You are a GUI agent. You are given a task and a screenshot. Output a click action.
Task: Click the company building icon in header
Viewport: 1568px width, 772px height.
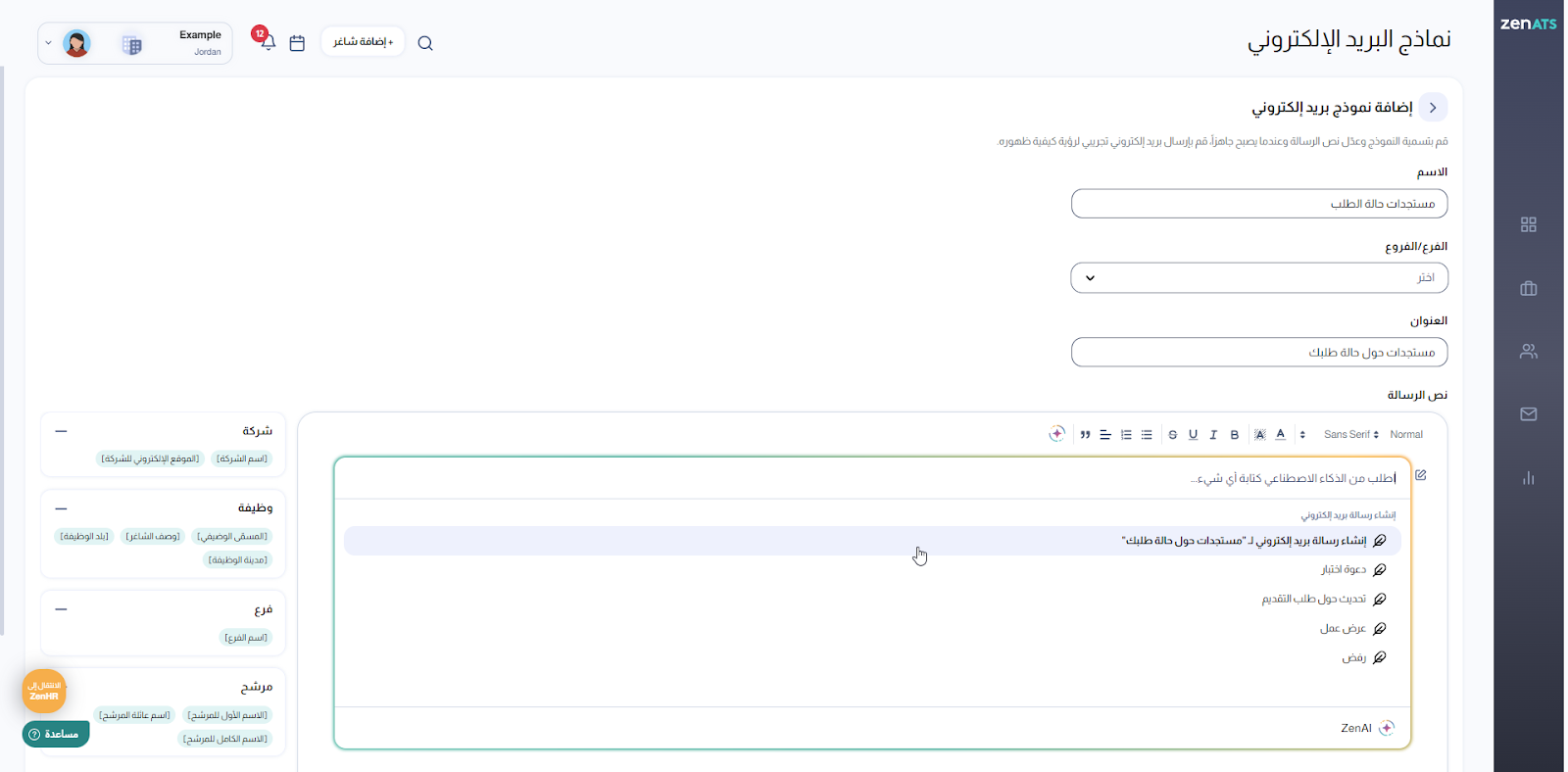132,45
